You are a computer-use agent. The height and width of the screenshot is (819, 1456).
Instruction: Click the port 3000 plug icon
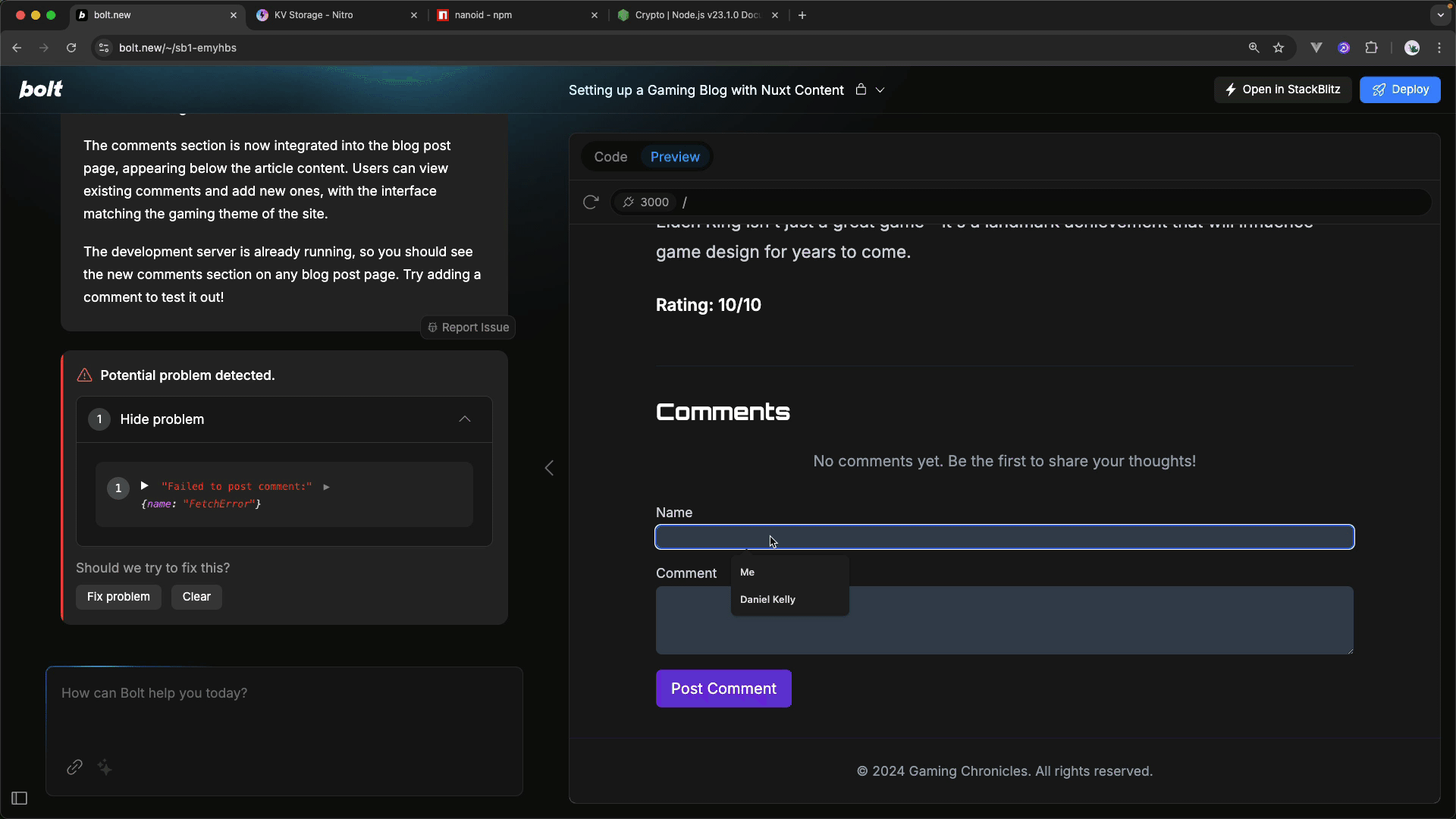point(629,202)
